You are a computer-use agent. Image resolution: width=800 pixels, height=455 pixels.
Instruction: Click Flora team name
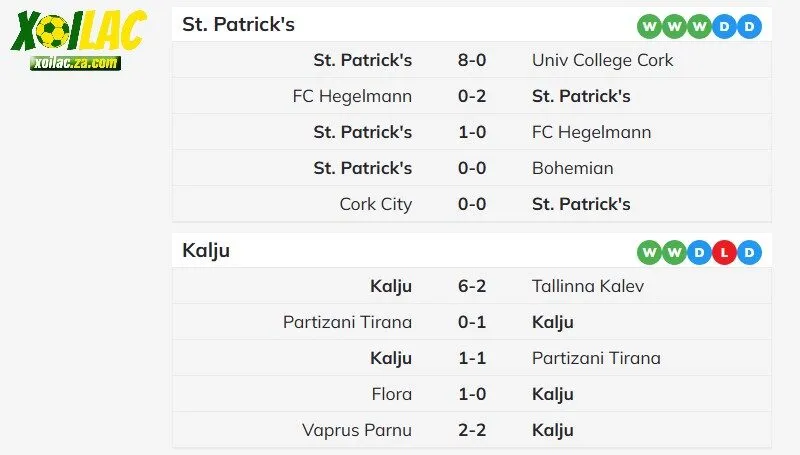point(391,394)
